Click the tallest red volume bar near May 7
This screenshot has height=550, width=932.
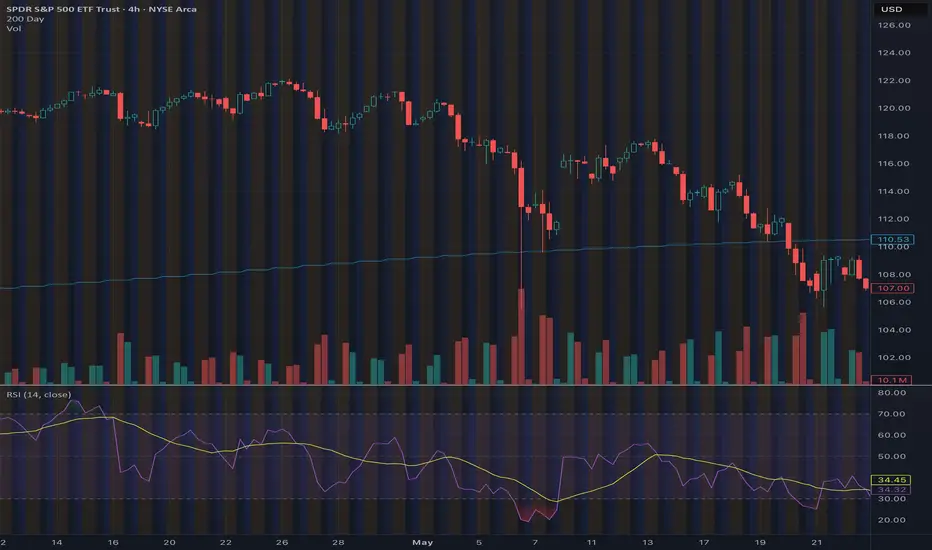(x=521, y=337)
